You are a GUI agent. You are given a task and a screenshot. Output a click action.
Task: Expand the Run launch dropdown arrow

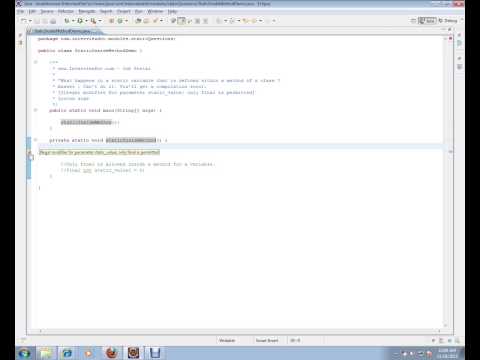[86, 21]
